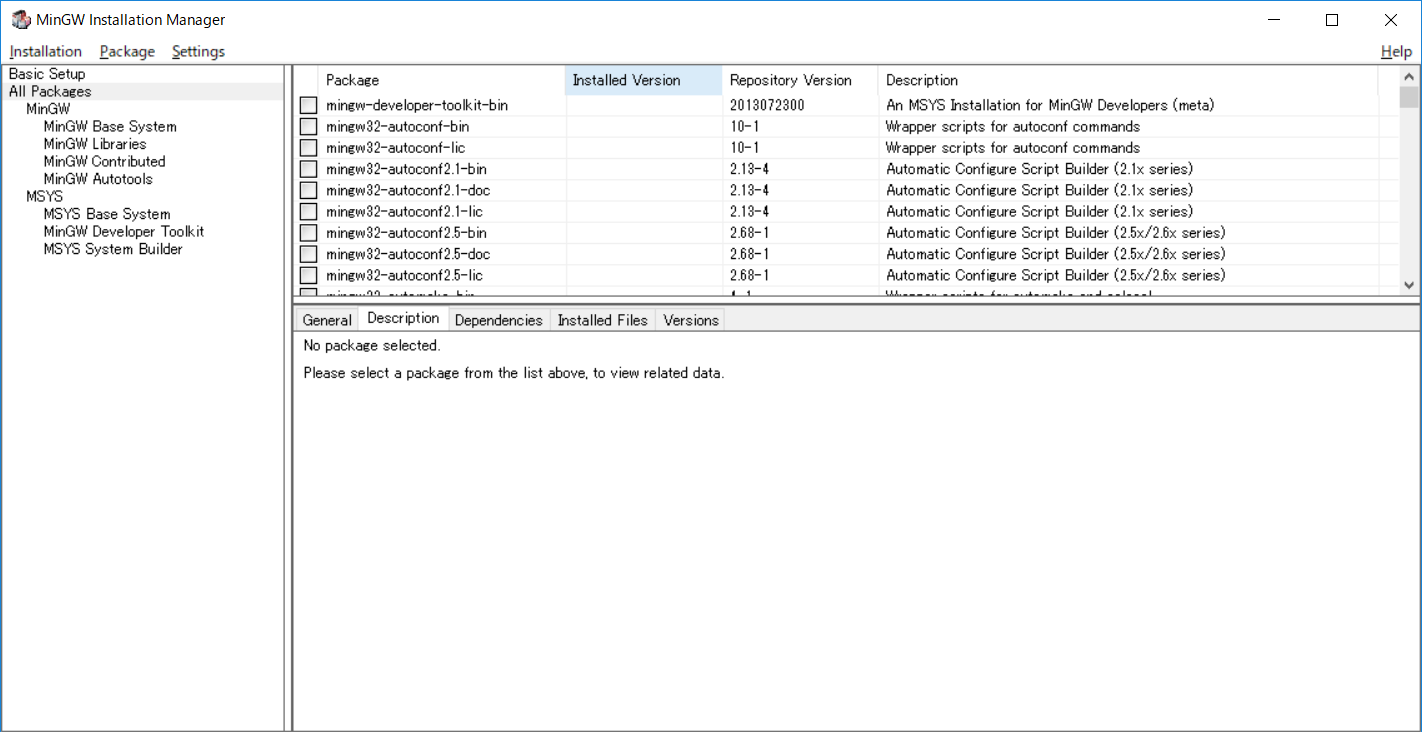Image resolution: width=1422 pixels, height=732 pixels.
Task: Toggle checkbox for mingw-developer-toolkit-bin package
Action: (x=308, y=105)
